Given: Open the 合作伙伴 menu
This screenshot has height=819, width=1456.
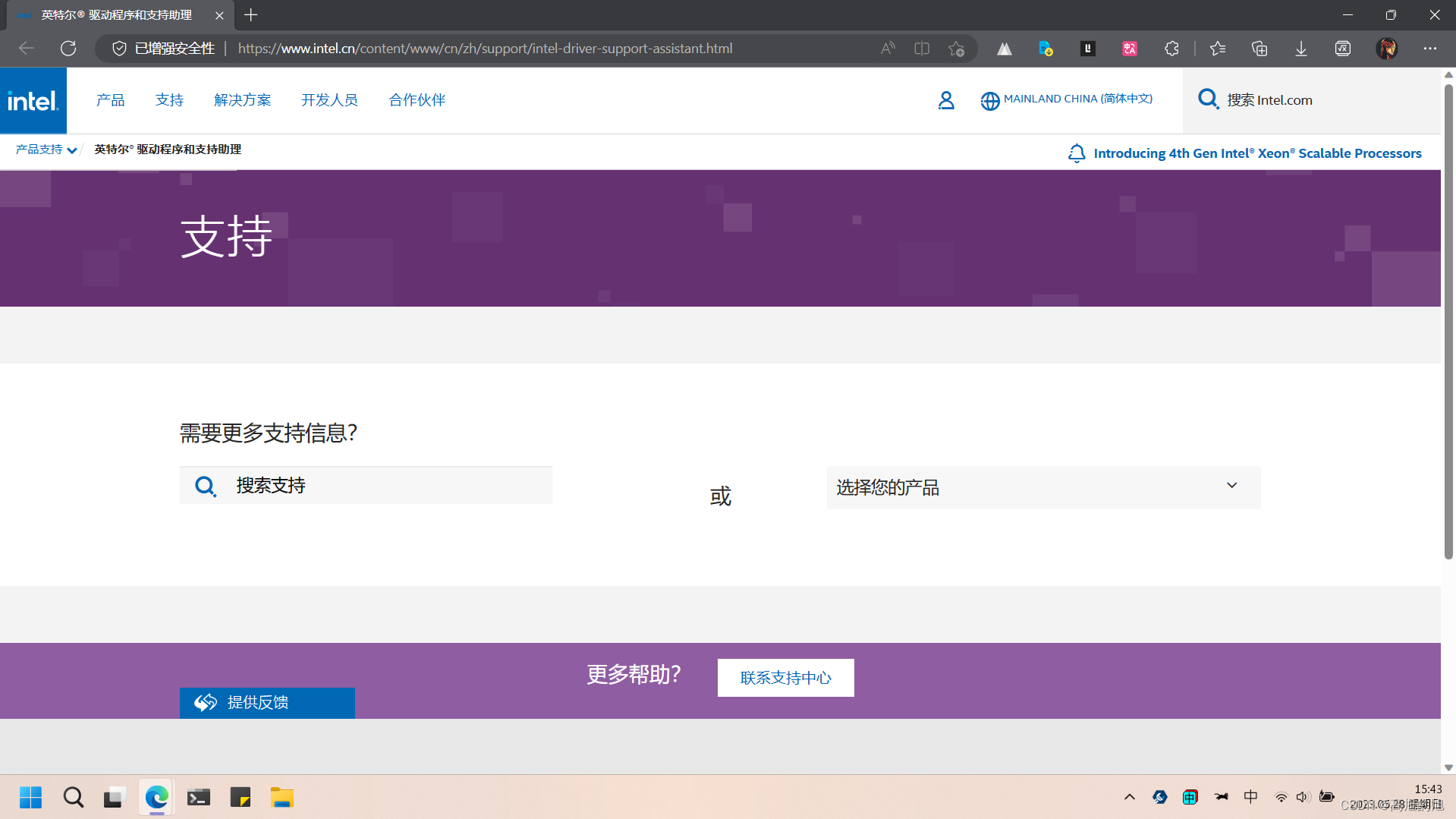Looking at the screenshot, I should tap(417, 100).
